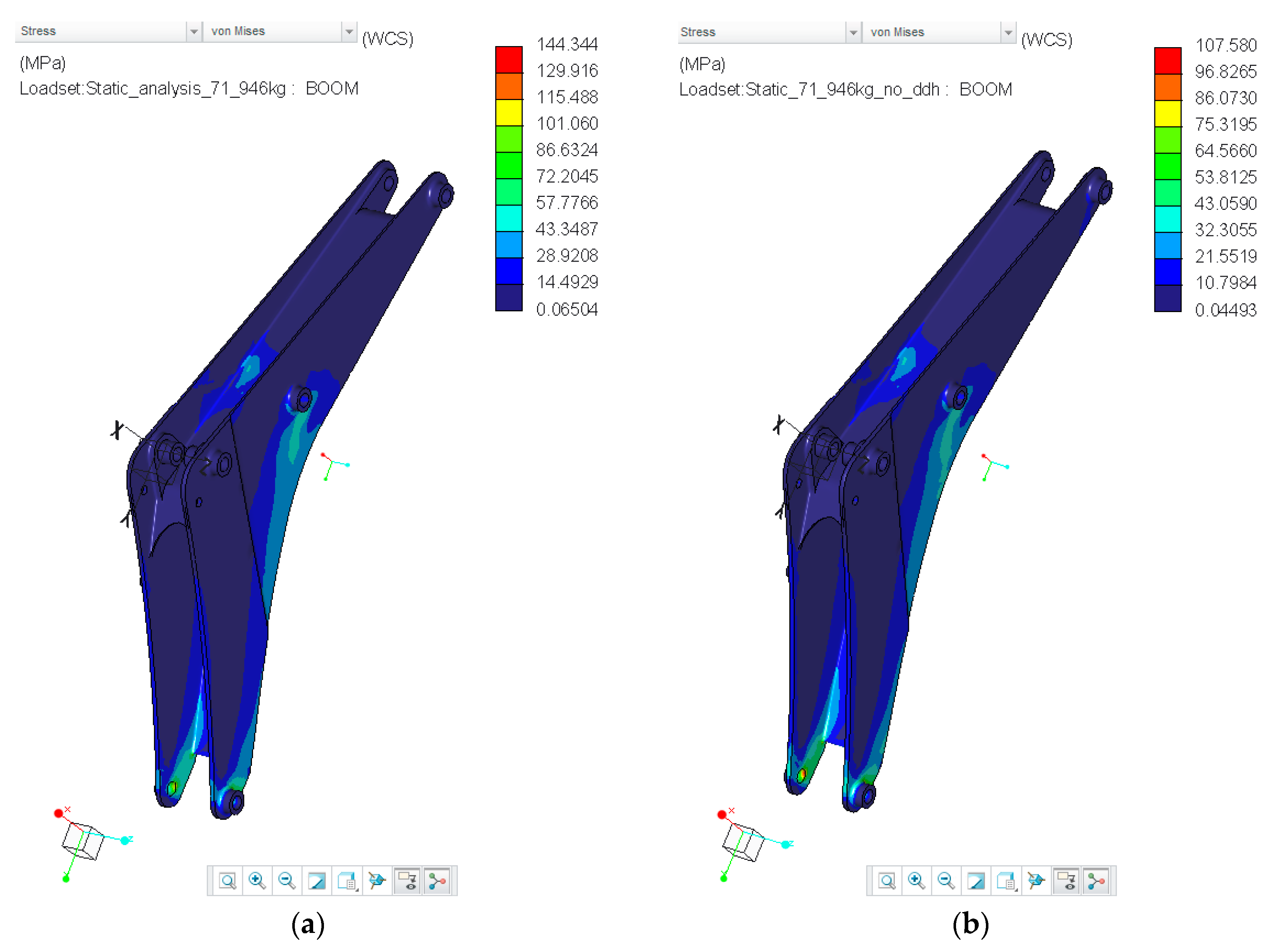The width and height of the screenshot is (1271, 952).
Task: Open saved orientations list in right toolbar
Action: 1006,881
